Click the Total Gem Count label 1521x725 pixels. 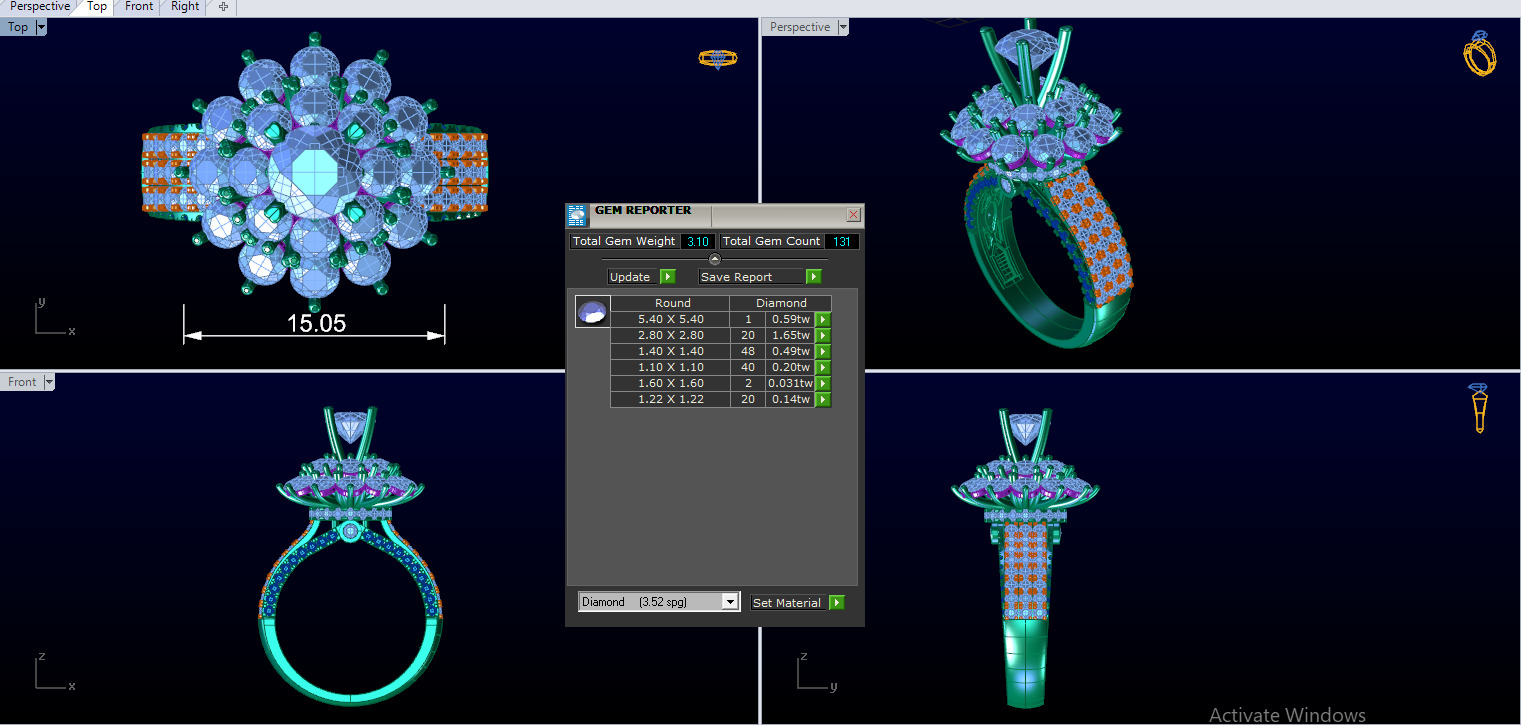click(771, 242)
